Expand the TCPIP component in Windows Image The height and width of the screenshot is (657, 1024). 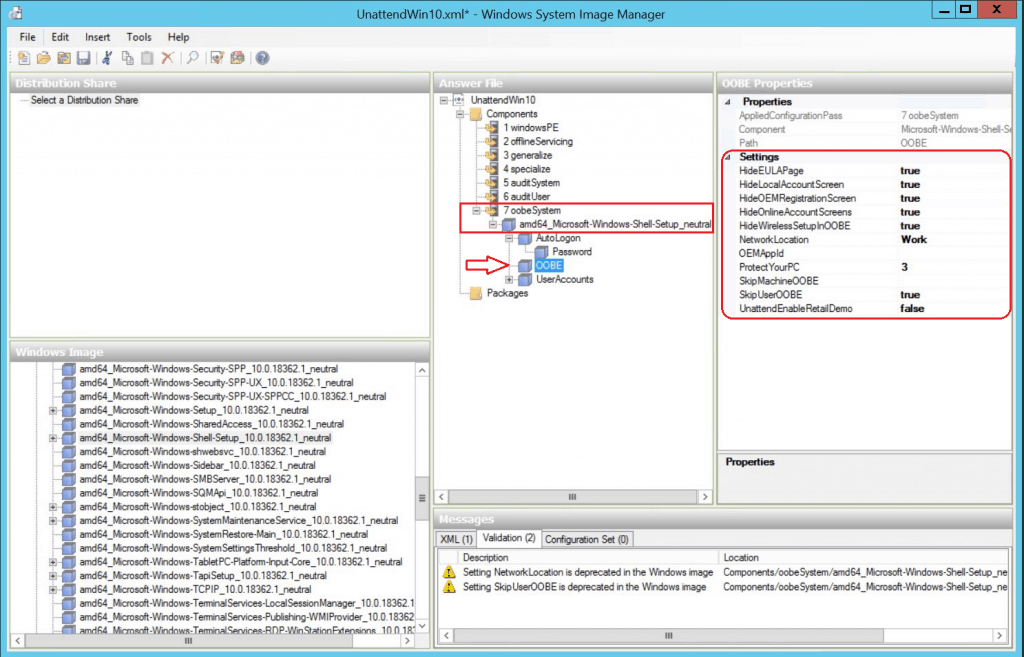[53, 589]
